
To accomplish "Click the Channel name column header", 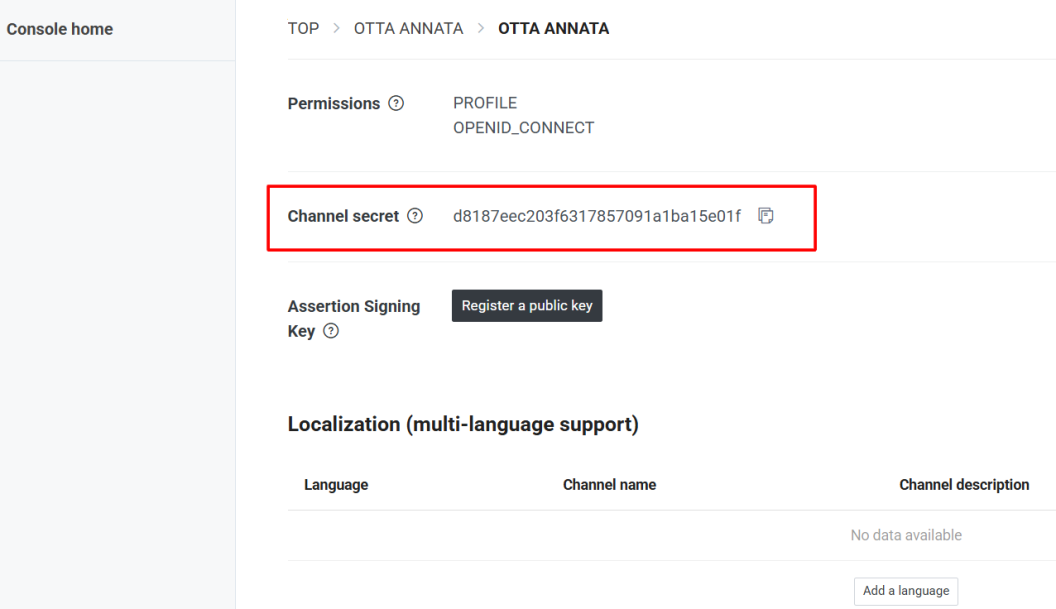I will (609, 485).
